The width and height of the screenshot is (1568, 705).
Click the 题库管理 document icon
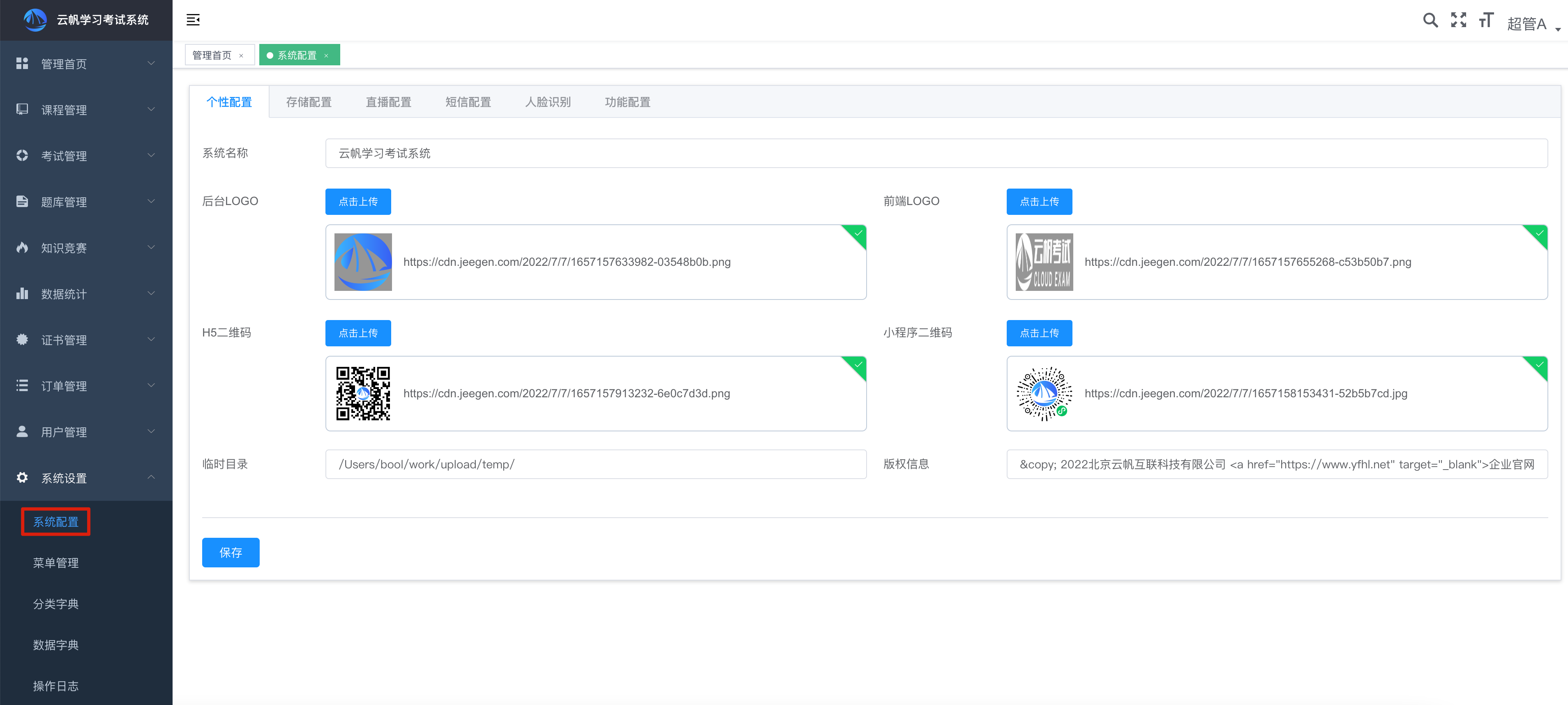[x=22, y=201]
